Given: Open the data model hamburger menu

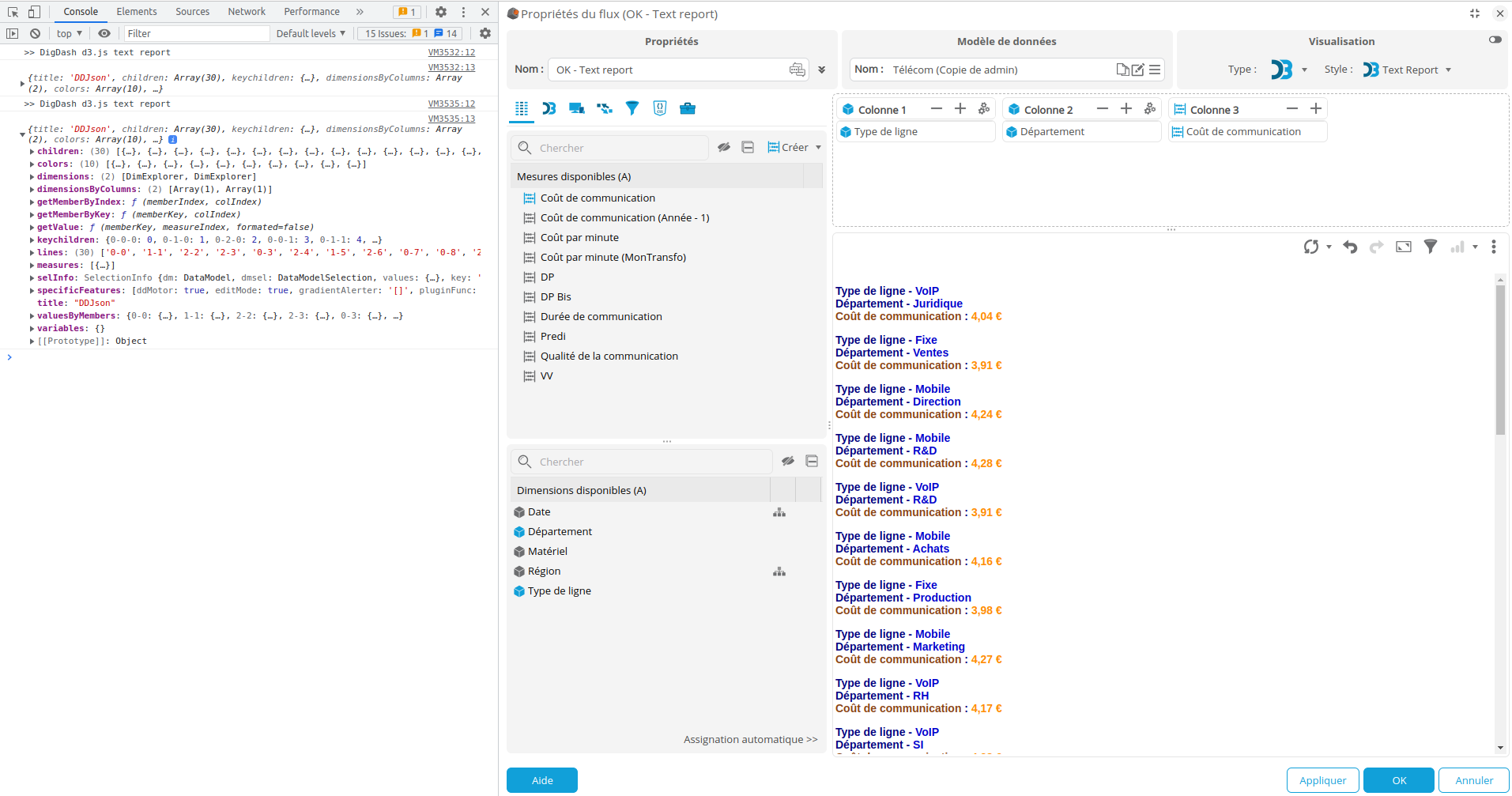Looking at the screenshot, I should [1155, 70].
